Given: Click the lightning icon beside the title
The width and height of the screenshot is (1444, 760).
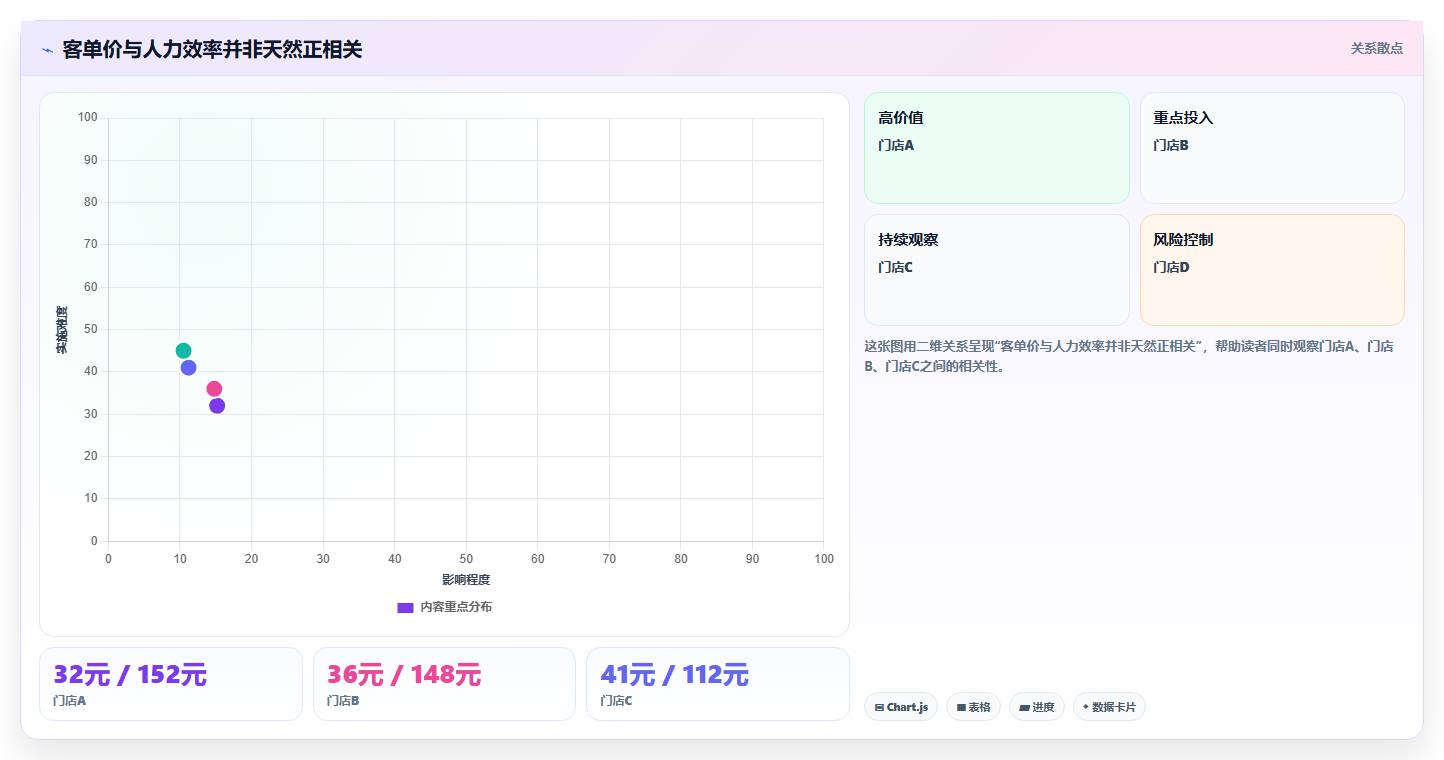Looking at the screenshot, I should [x=47, y=50].
